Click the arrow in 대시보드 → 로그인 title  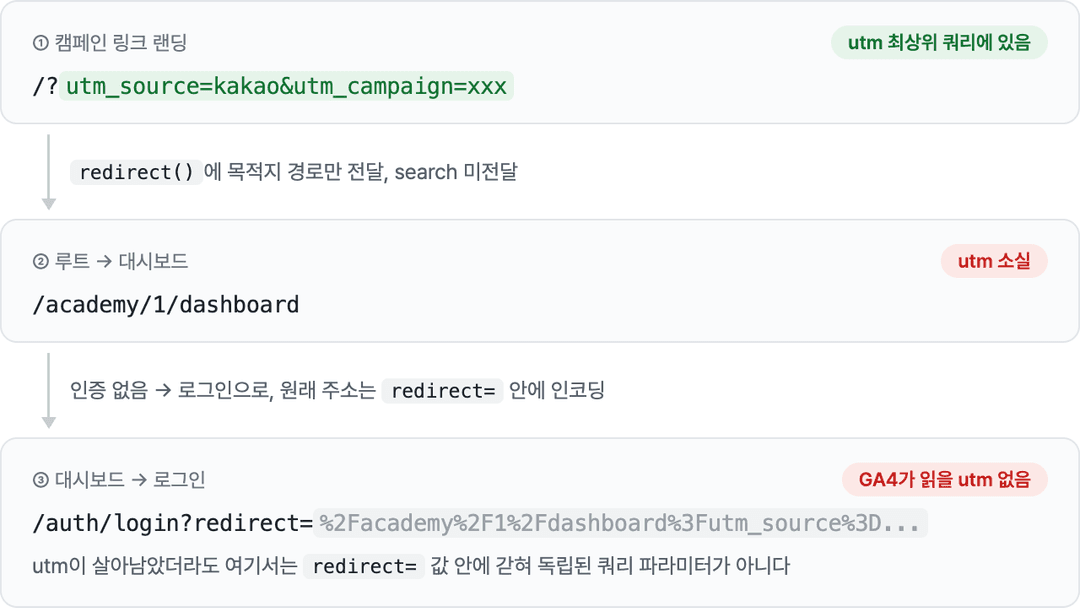pos(139,480)
